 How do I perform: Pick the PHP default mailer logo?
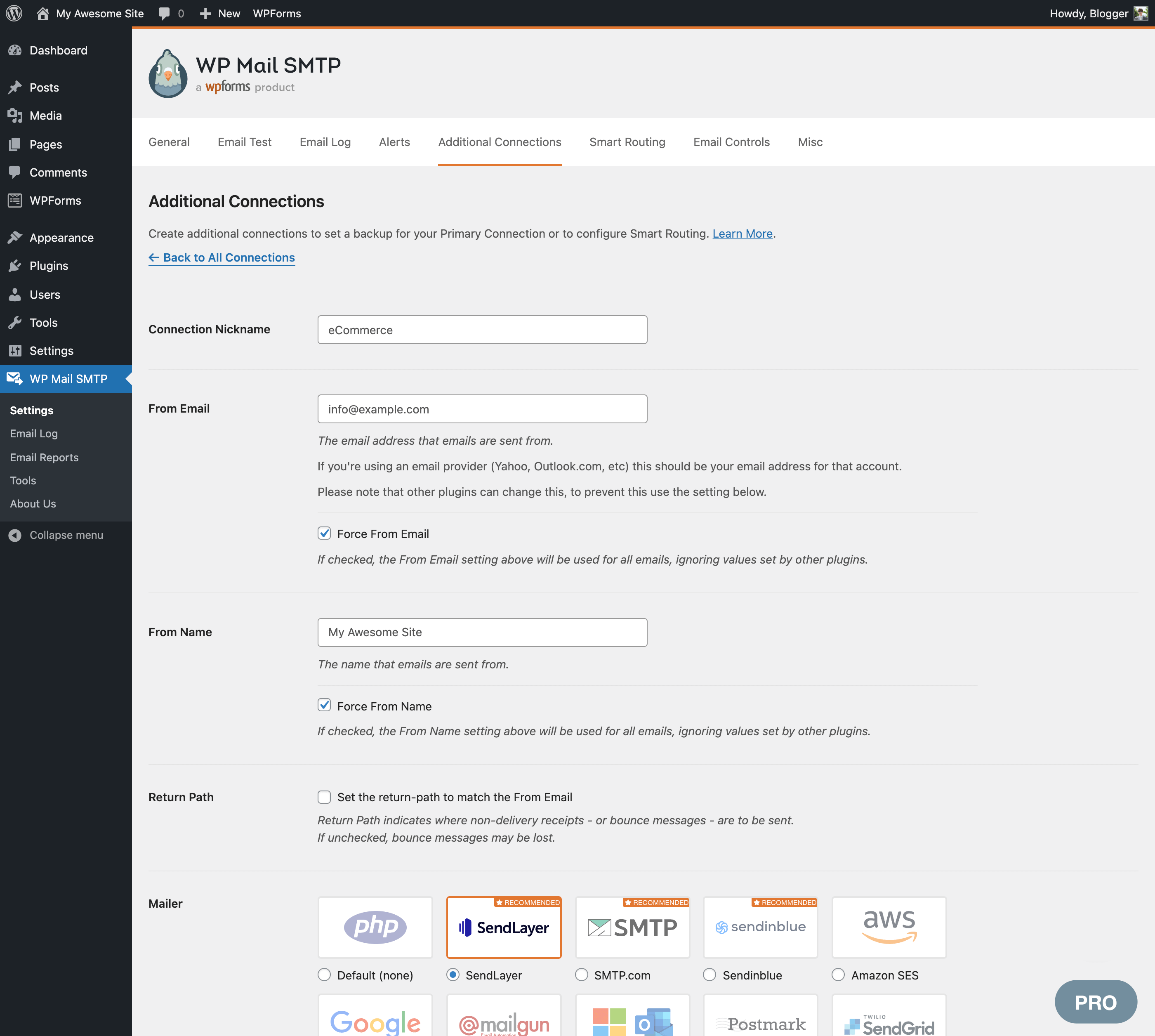(x=375, y=927)
